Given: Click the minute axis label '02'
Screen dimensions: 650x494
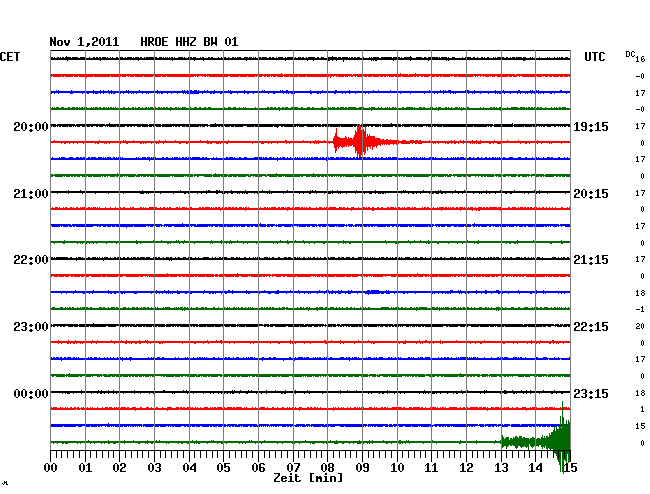Looking at the screenshot, I should (119, 467).
